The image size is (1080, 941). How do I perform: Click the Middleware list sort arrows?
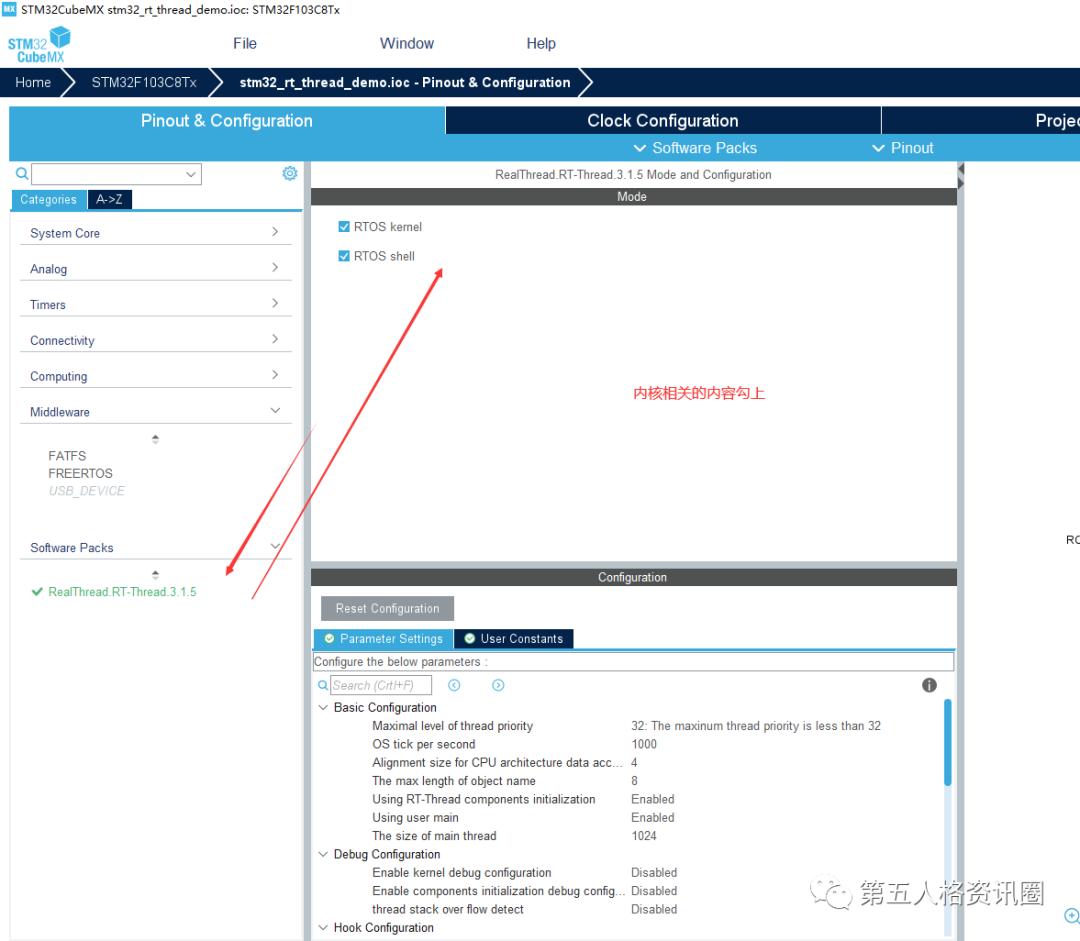tap(156, 439)
